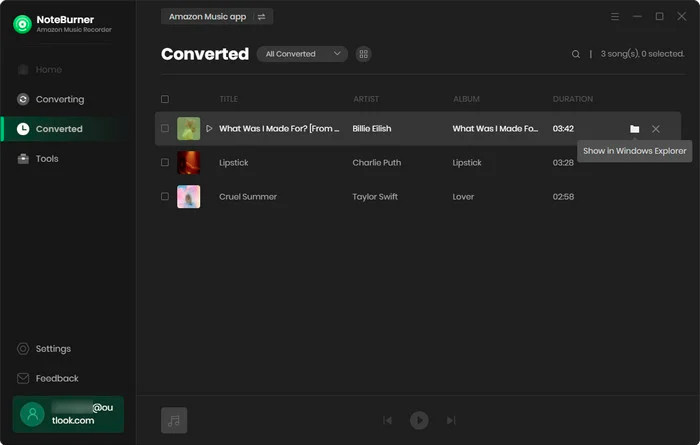Check the What Was I Made For row
700x445 pixels.
pyautogui.click(x=165, y=129)
